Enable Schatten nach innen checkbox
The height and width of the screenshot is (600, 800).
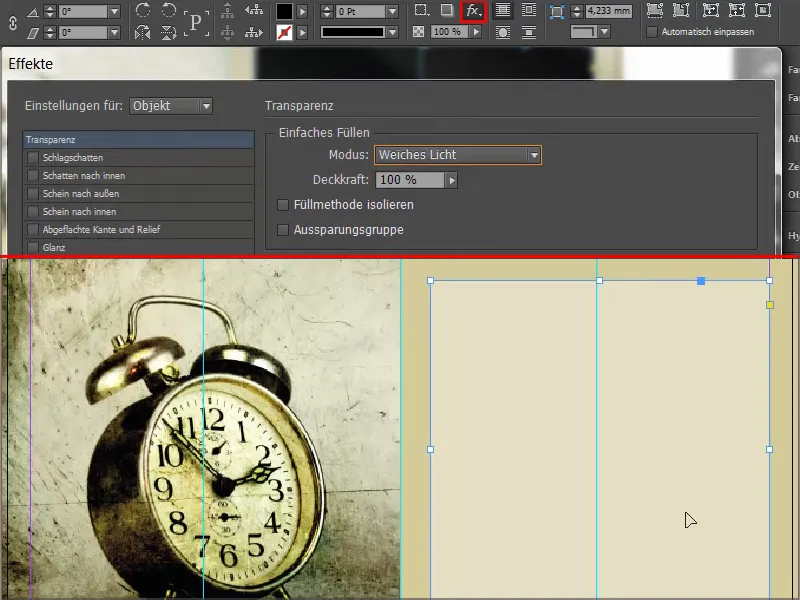[33, 176]
